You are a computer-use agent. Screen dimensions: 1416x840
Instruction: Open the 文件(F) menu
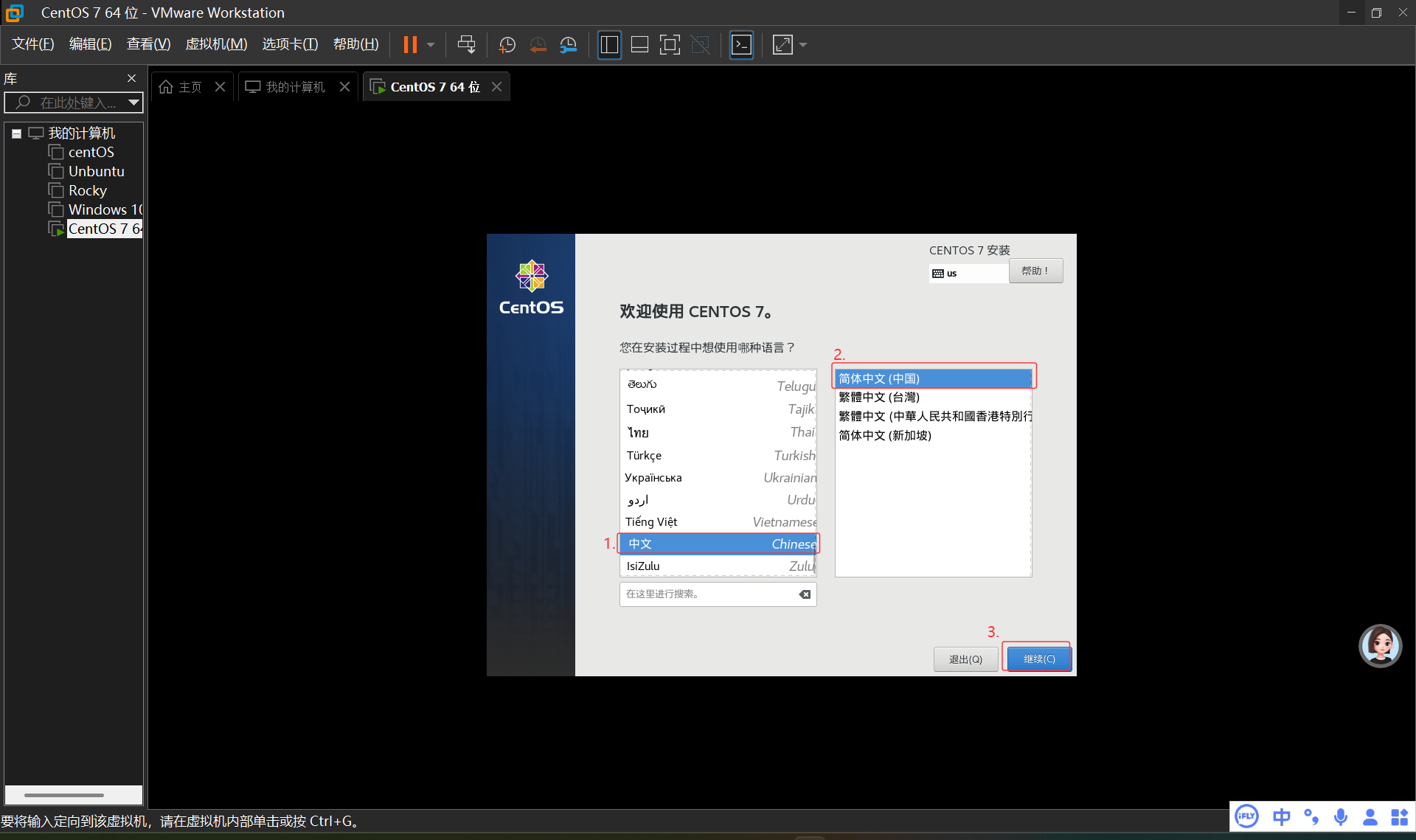33,44
